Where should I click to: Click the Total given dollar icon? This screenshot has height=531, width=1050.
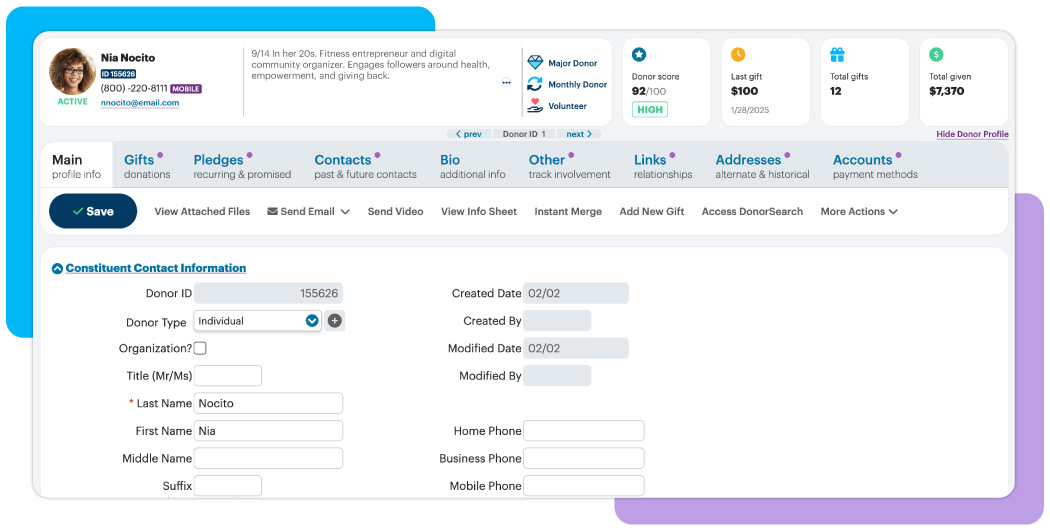pyautogui.click(x=936, y=55)
